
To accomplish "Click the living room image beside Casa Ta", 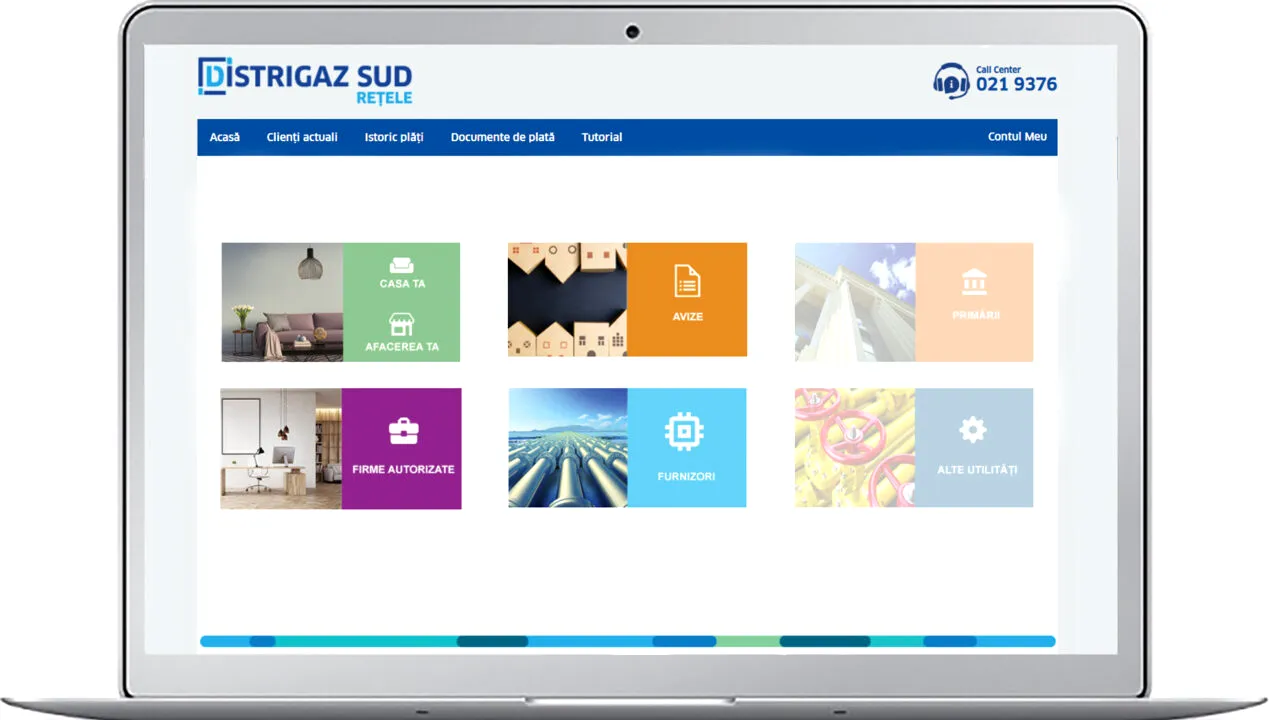I will [x=281, y=301].
